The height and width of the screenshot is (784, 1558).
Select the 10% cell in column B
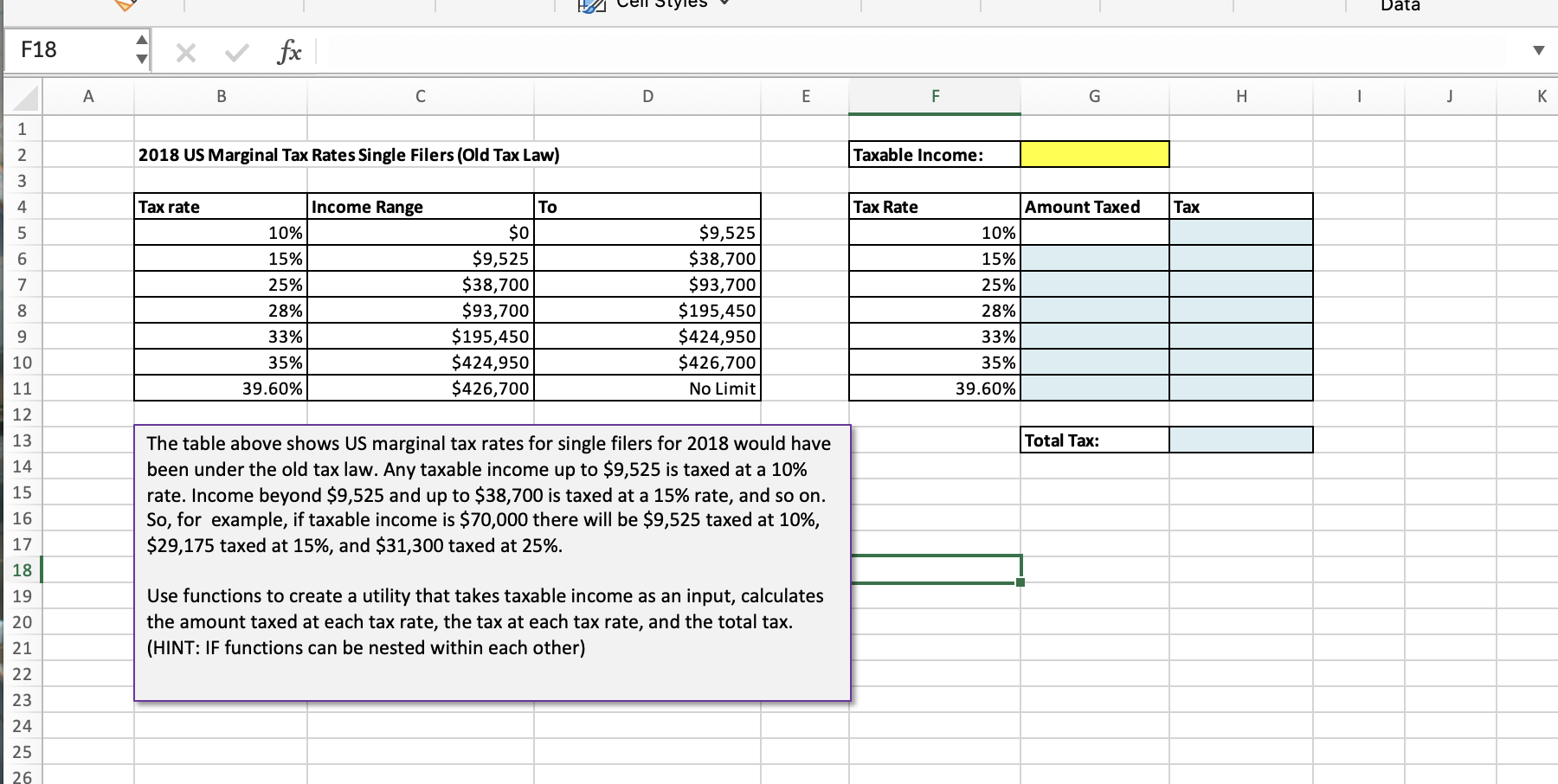tap(221, 233)
